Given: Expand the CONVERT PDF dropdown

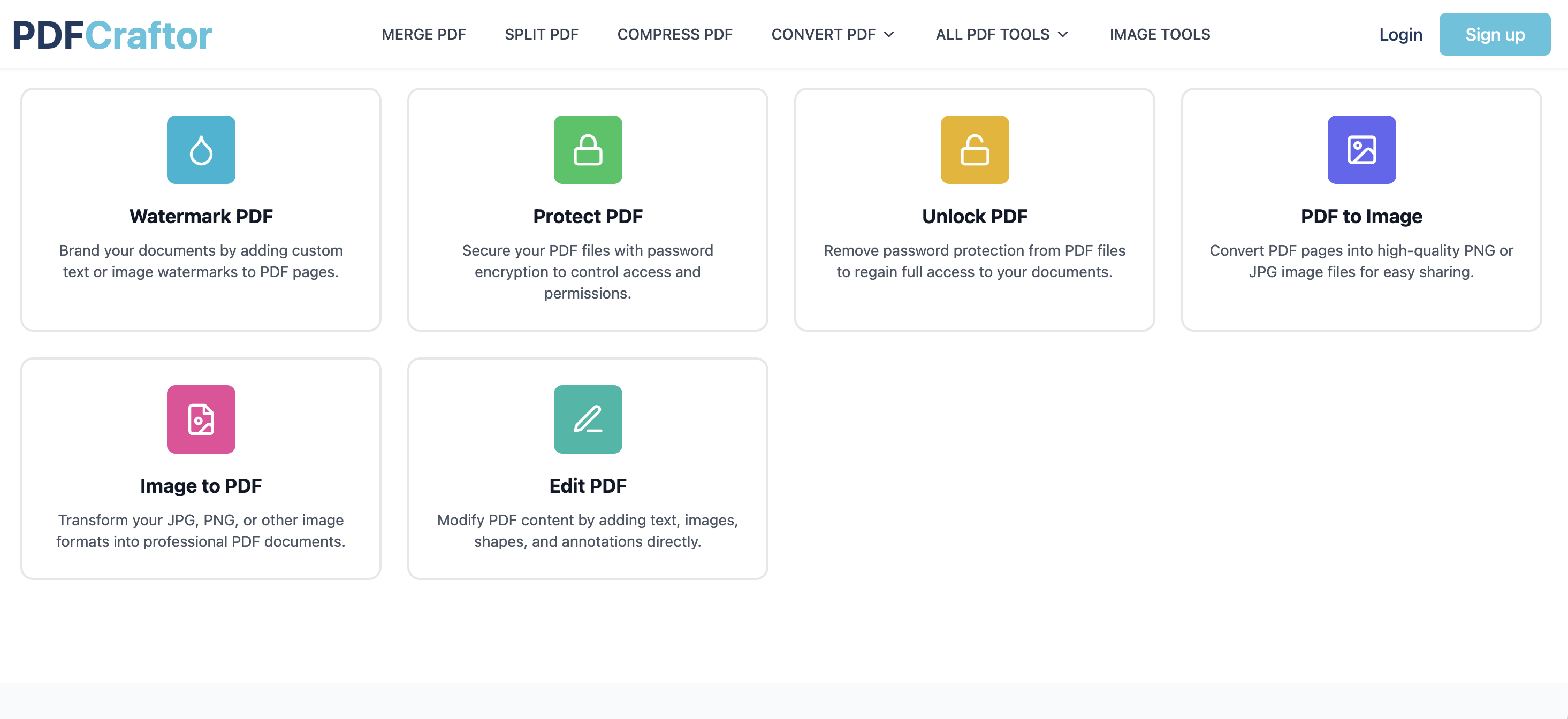Looking at the screenshot, I should 824,35.
